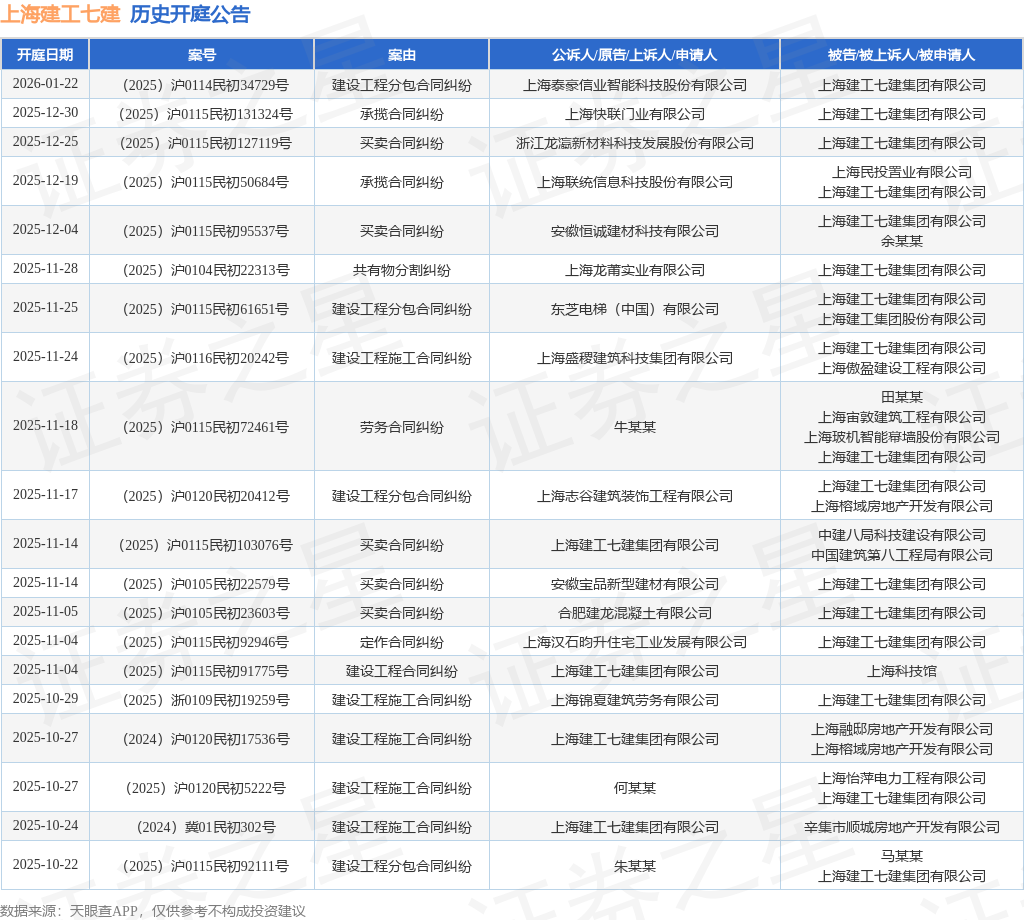1024x920 pixels.
Task: Click defendant 辛集市顺城房地产开发有限公司
Action: pos(902,827)
